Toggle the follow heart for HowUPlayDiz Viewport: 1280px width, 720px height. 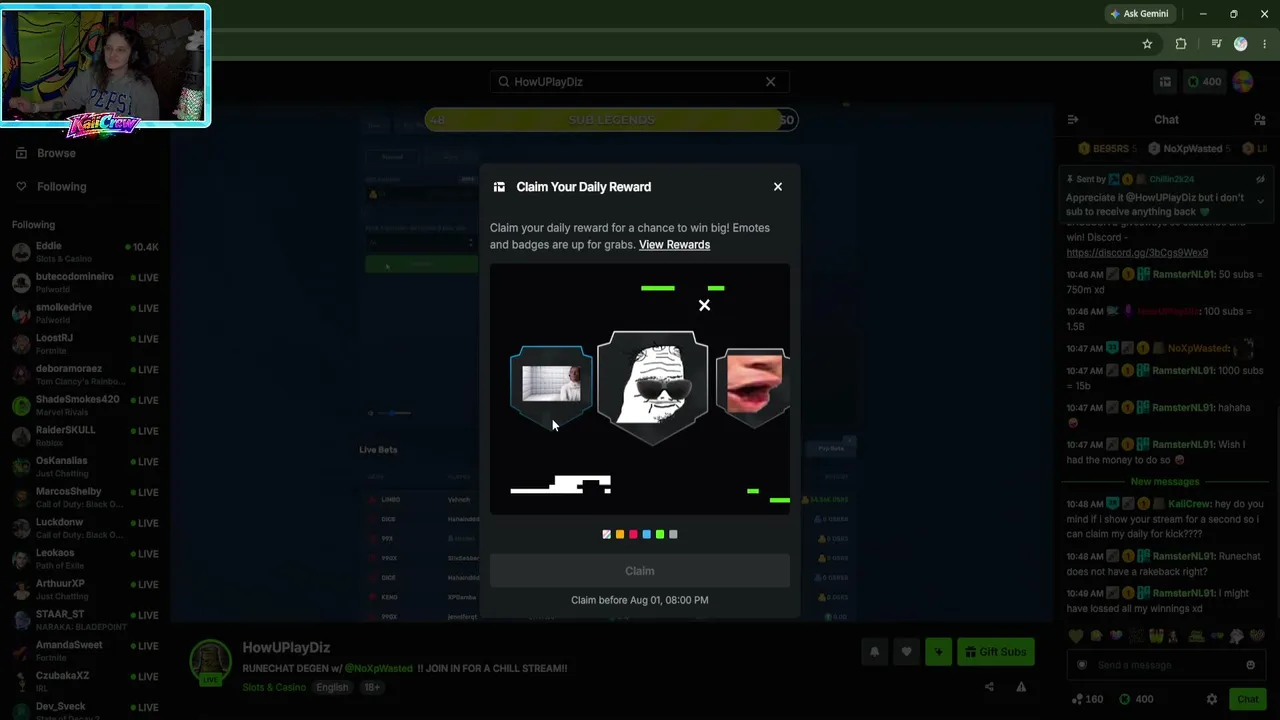click(906, 652)
